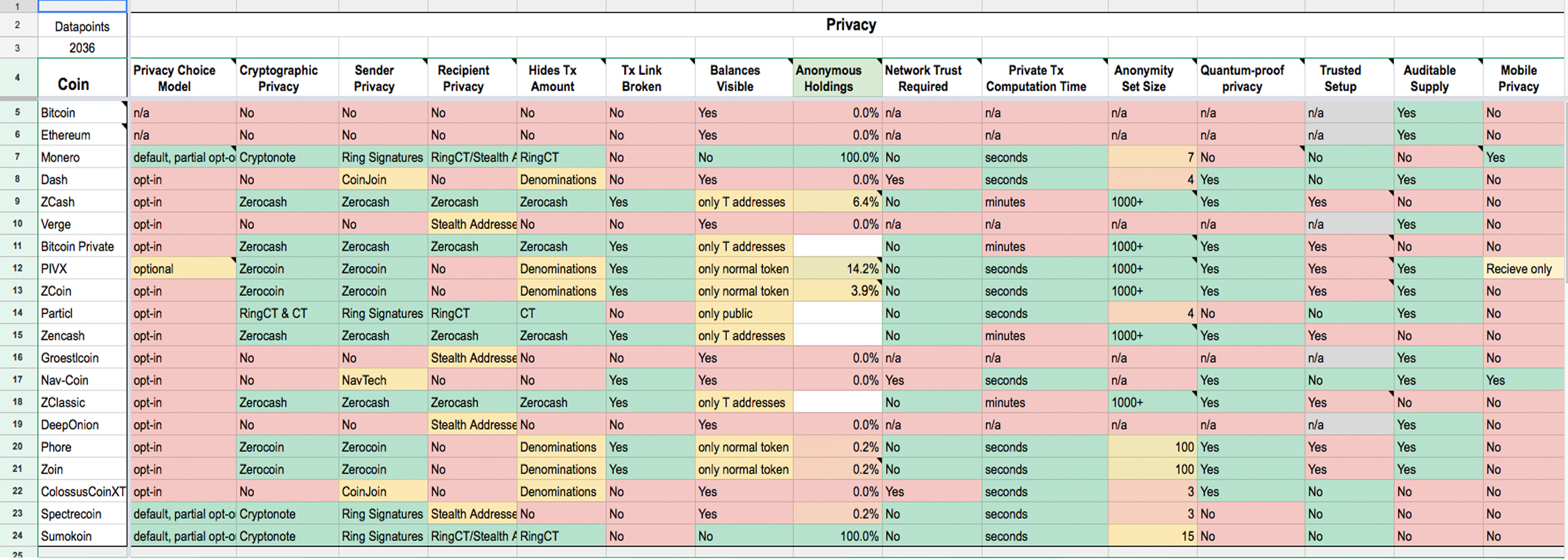Click the Network Trust Required header
Screen dimensions: 1568x560
pos(932,78)
